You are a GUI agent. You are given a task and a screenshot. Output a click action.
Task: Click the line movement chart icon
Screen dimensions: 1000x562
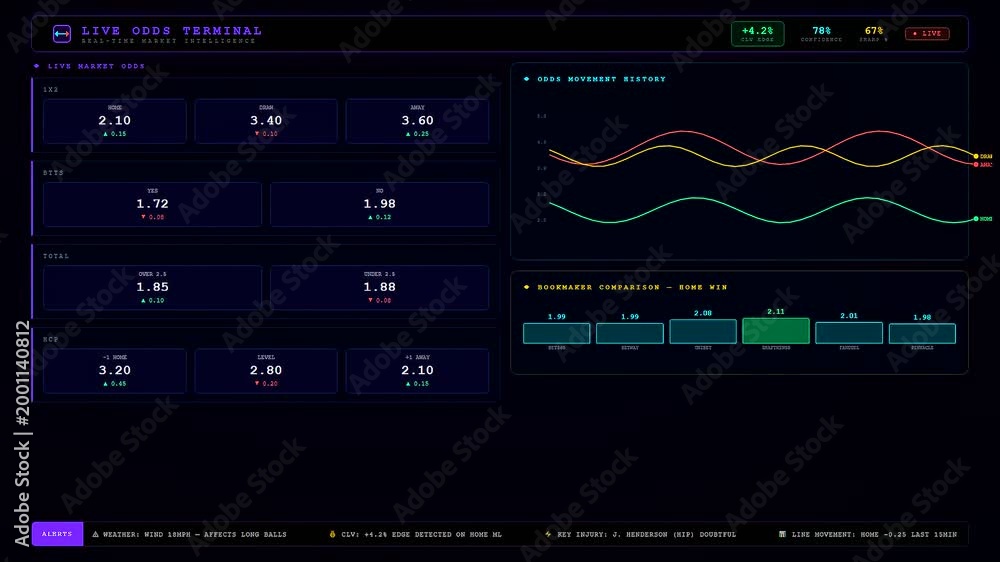coord(783,535)
